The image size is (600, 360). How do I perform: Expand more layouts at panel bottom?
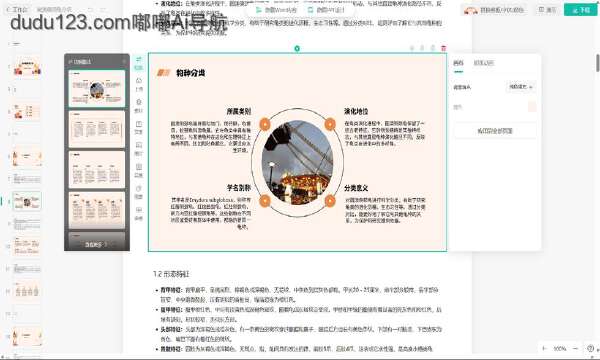(96, 244)
